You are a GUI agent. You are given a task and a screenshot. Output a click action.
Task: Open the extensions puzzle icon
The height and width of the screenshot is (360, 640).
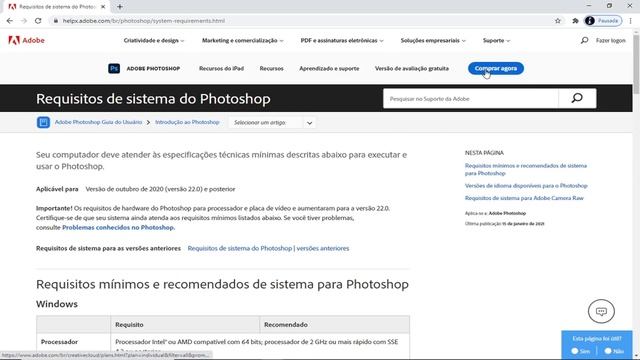click(x=576, y=21)
